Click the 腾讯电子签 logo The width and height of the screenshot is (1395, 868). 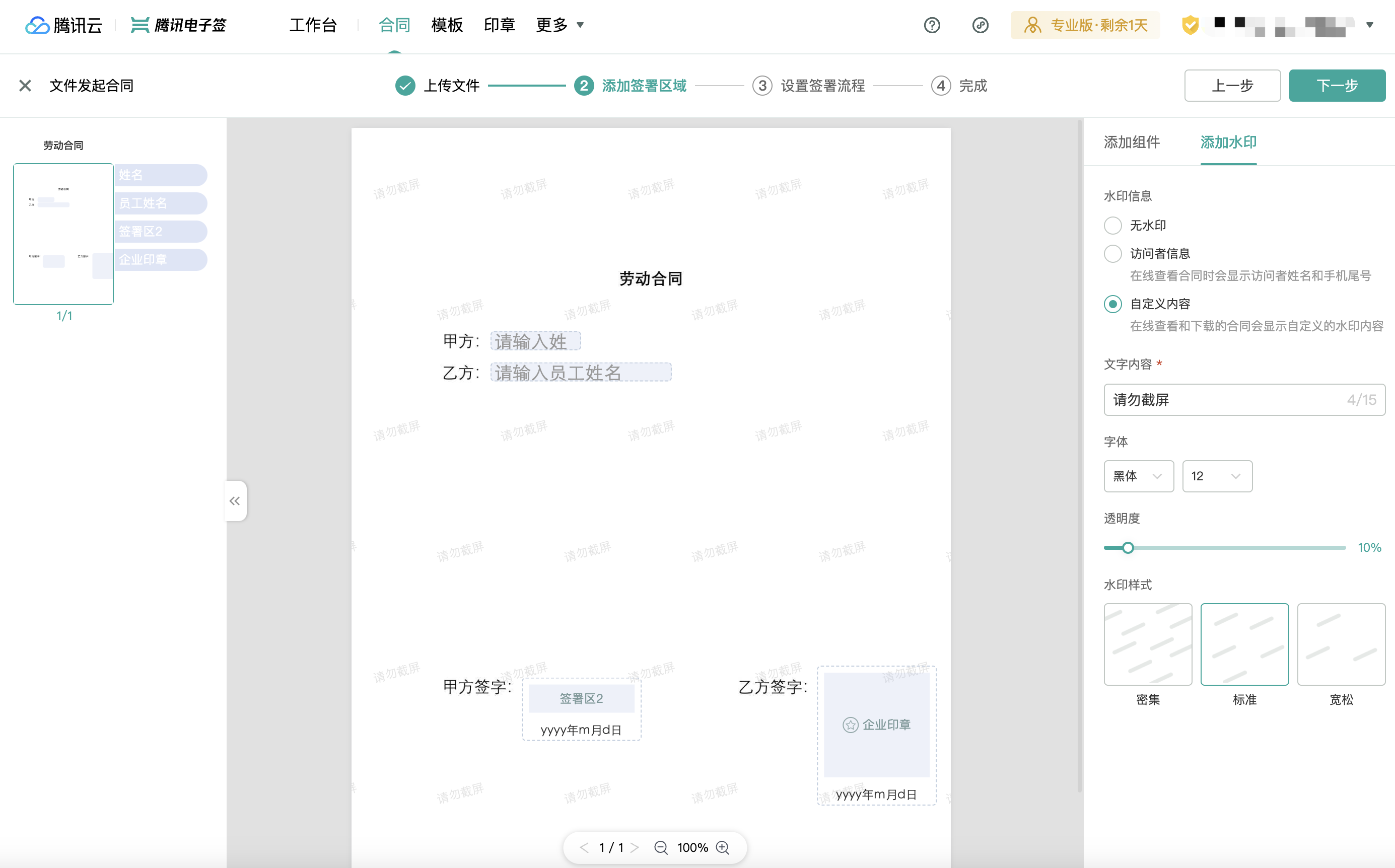179,25
